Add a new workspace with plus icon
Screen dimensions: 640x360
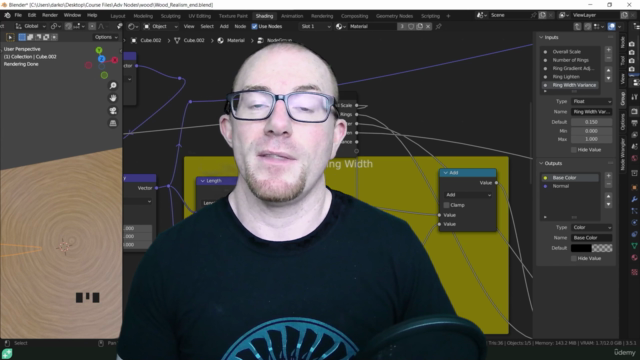pos(448,16)
